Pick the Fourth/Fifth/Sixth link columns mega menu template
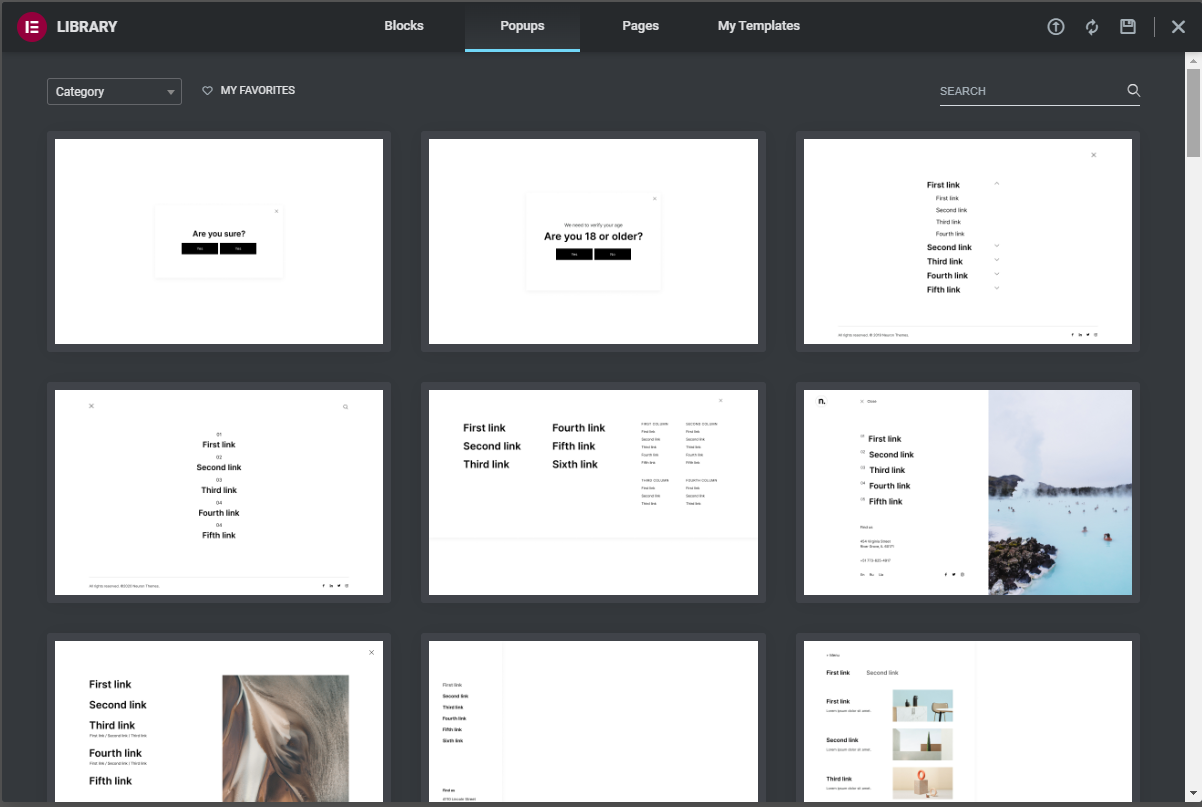 pyautogui.click(x=593, y=492)
